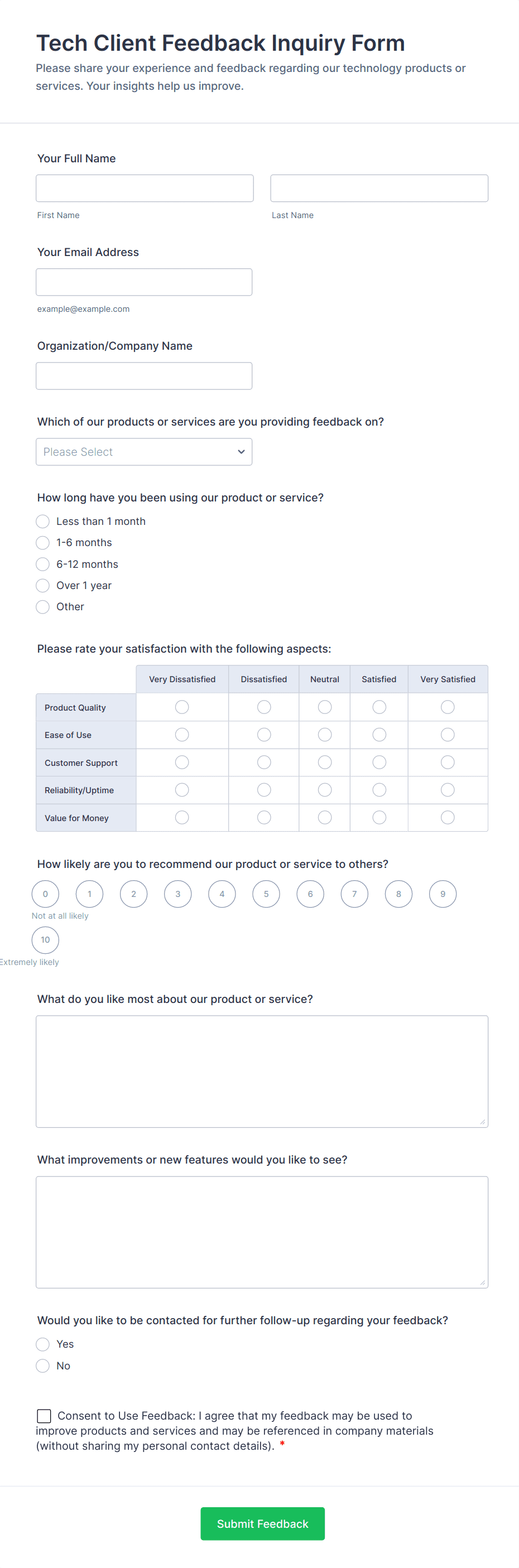This screenshot has width=519, height=1568.
Task: Open the product selection dropdown
Action: tap(144, 452)
